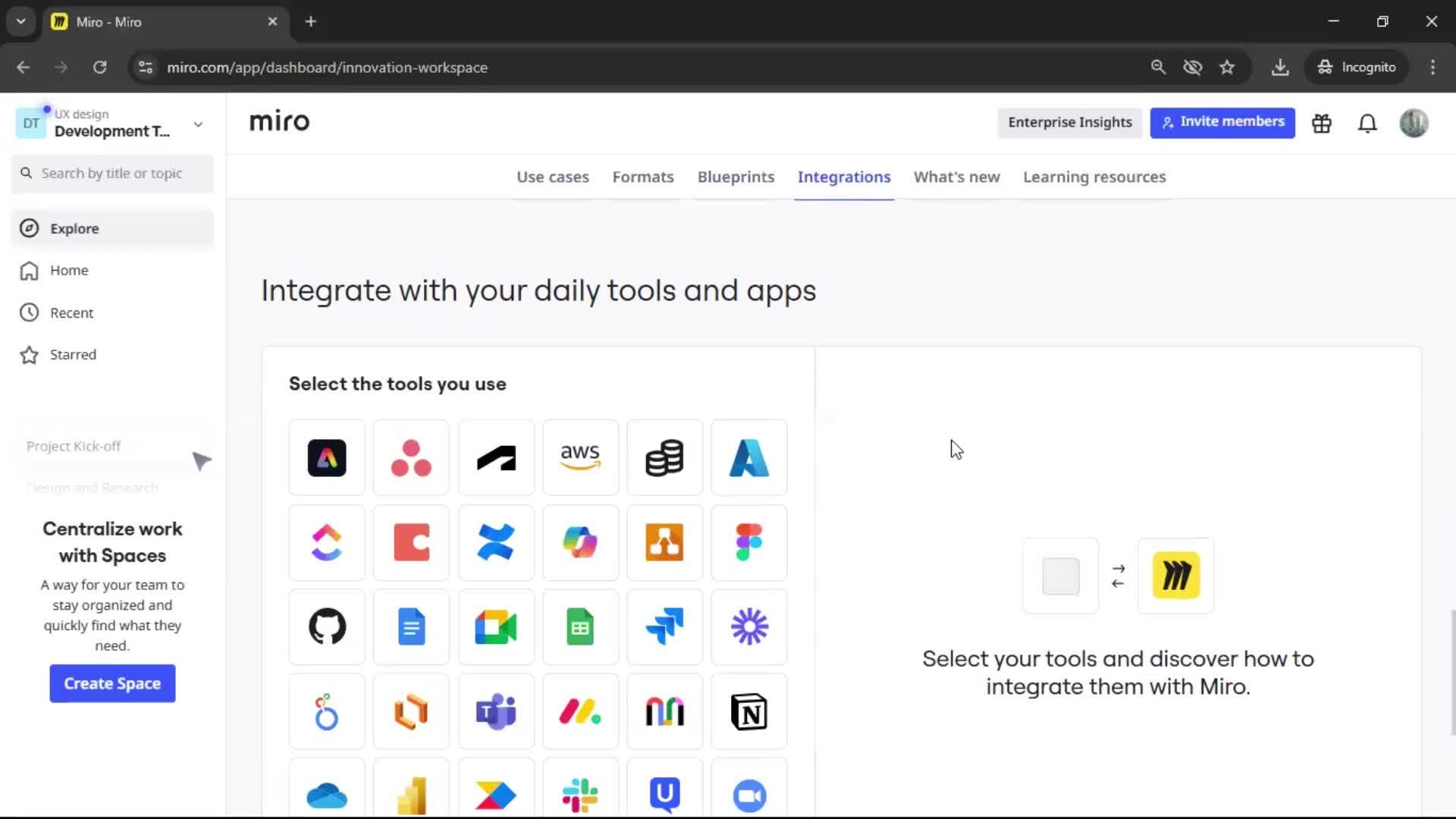Reload the page with the refresh button
This screenshot has height=819, width=1456.
point(99,67)
